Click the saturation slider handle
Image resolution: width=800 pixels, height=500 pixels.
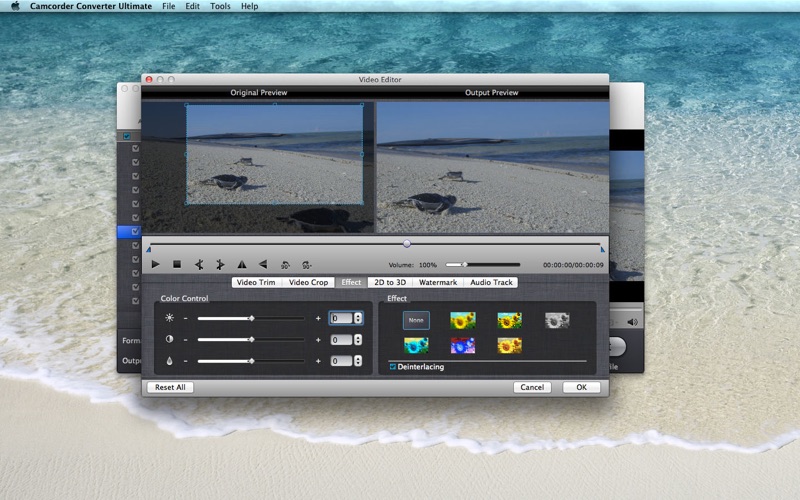(x=252, y=361)
